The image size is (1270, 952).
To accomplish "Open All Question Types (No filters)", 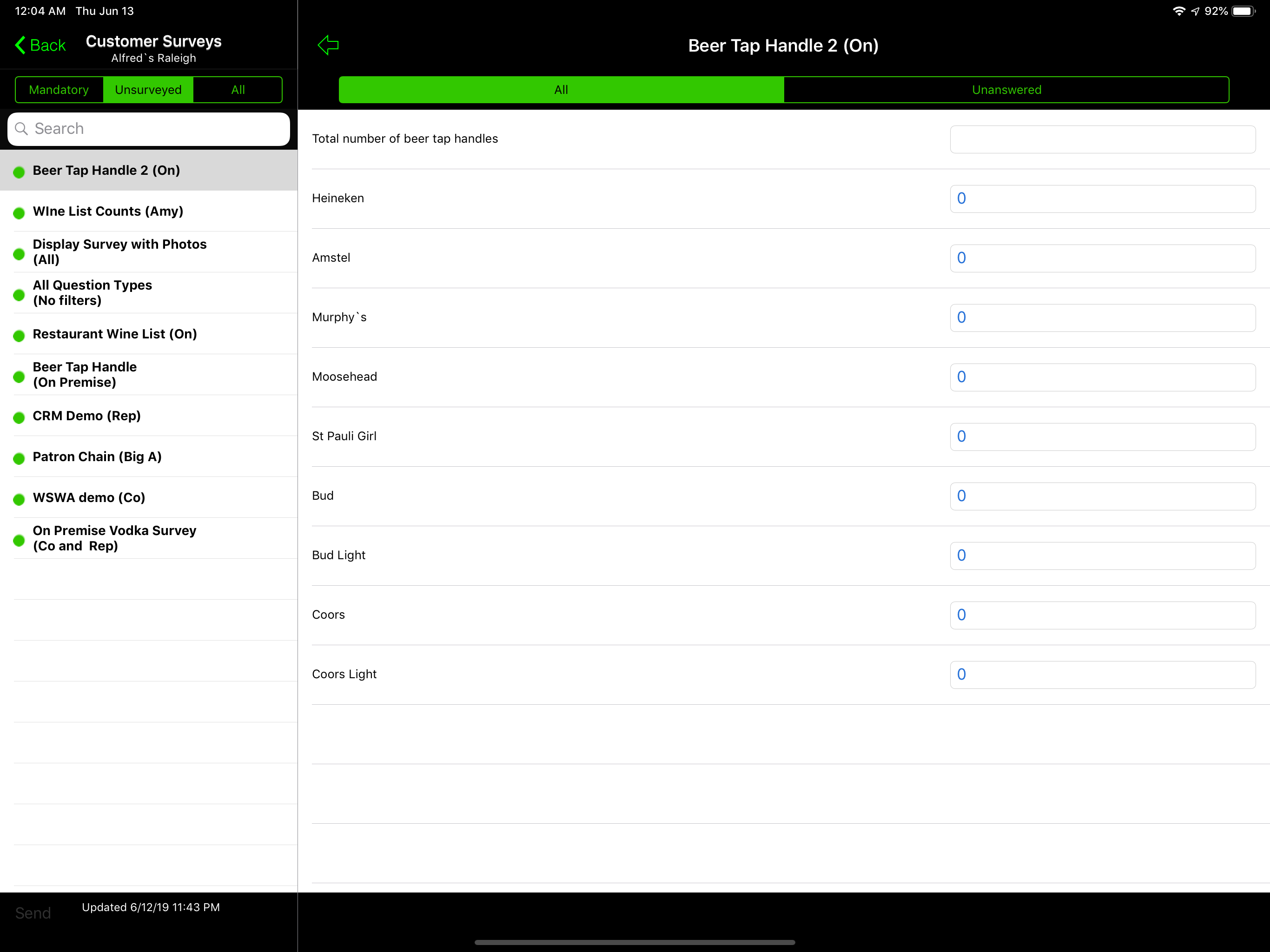I will 149,293.
